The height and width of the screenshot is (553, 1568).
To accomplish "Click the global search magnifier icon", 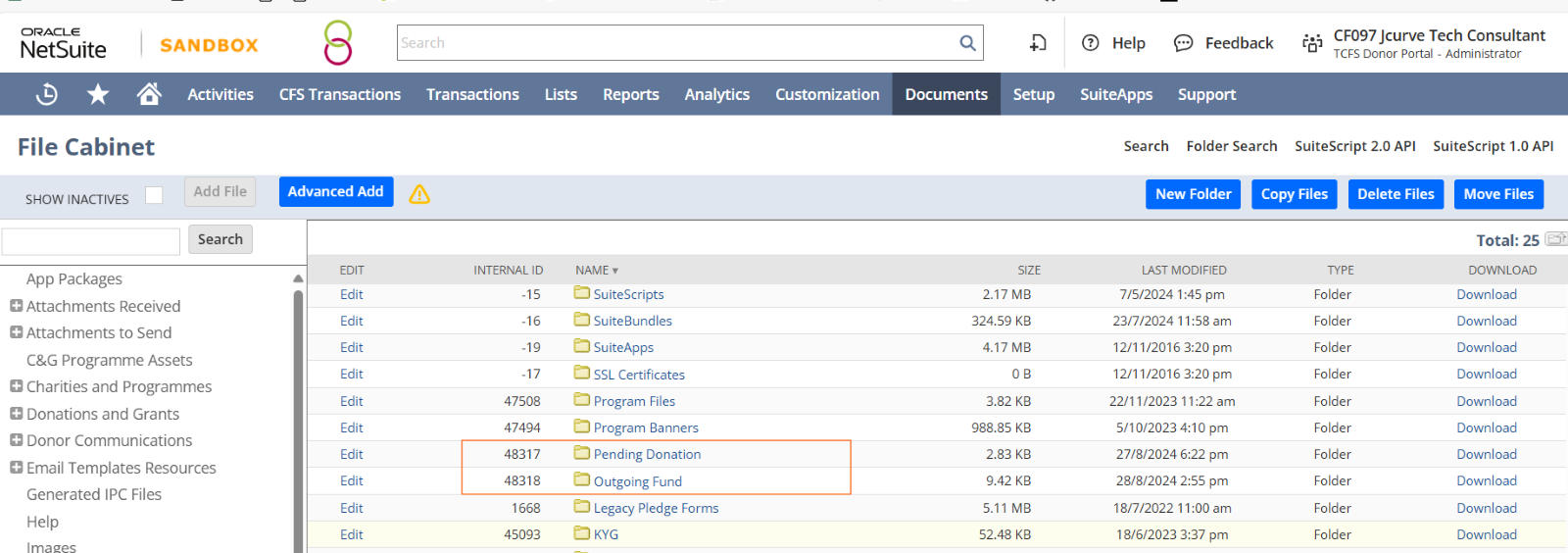I will point(967,43).
